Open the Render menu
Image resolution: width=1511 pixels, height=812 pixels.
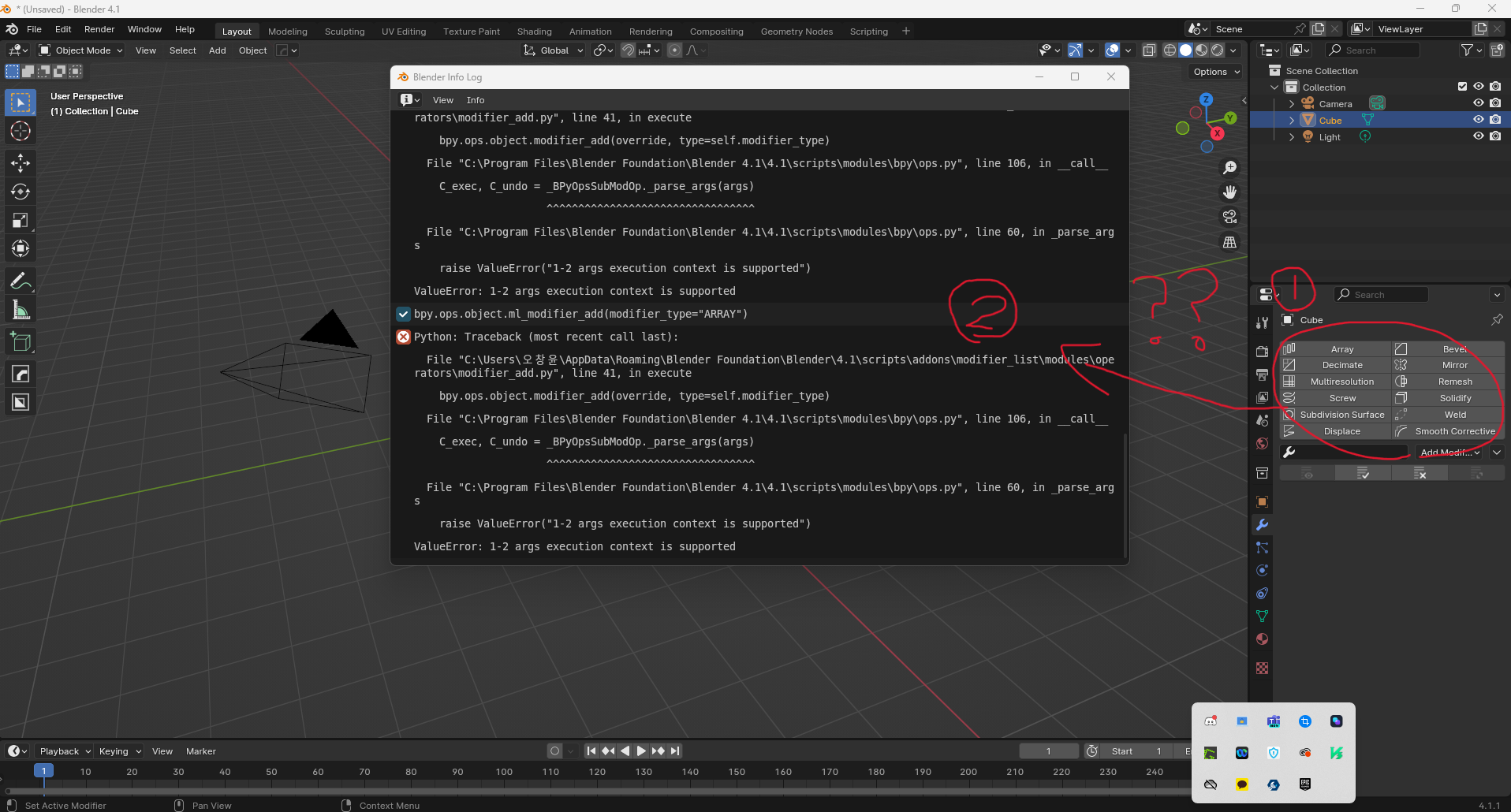(99, 29)
